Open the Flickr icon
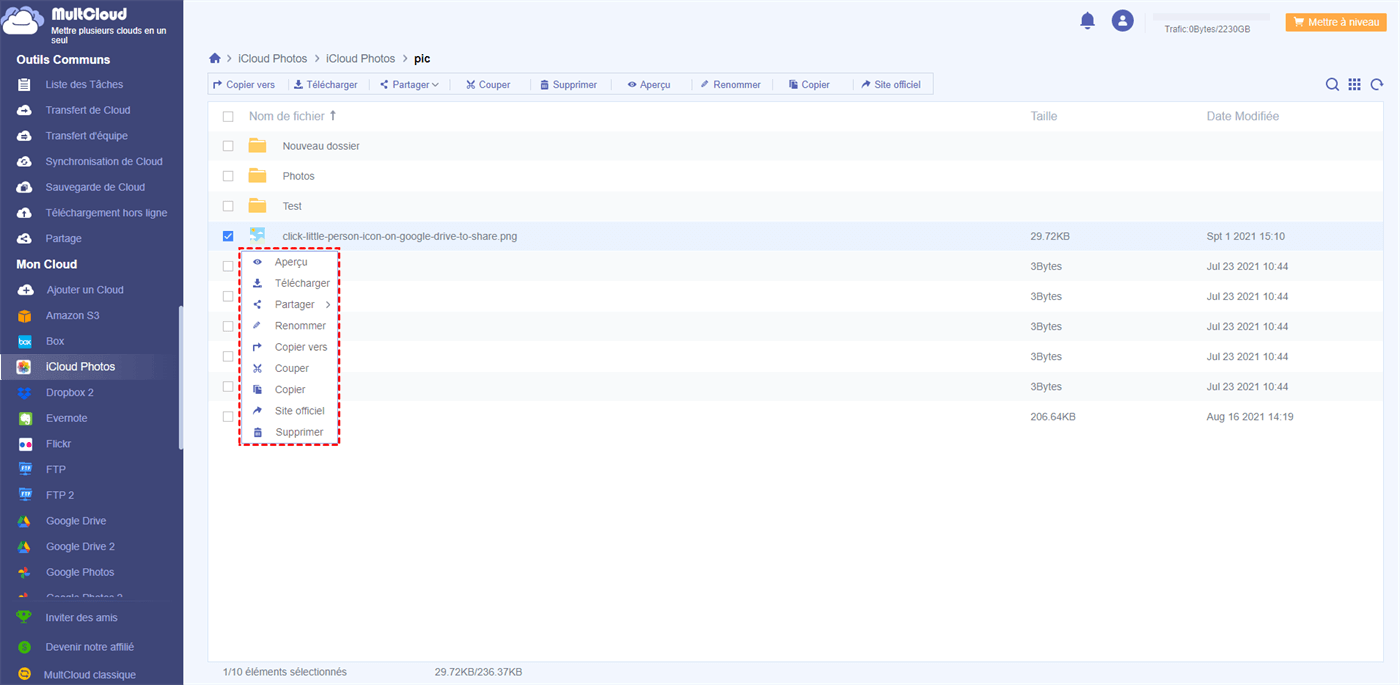The image size is (1400, 685). (x=25, y=444)
